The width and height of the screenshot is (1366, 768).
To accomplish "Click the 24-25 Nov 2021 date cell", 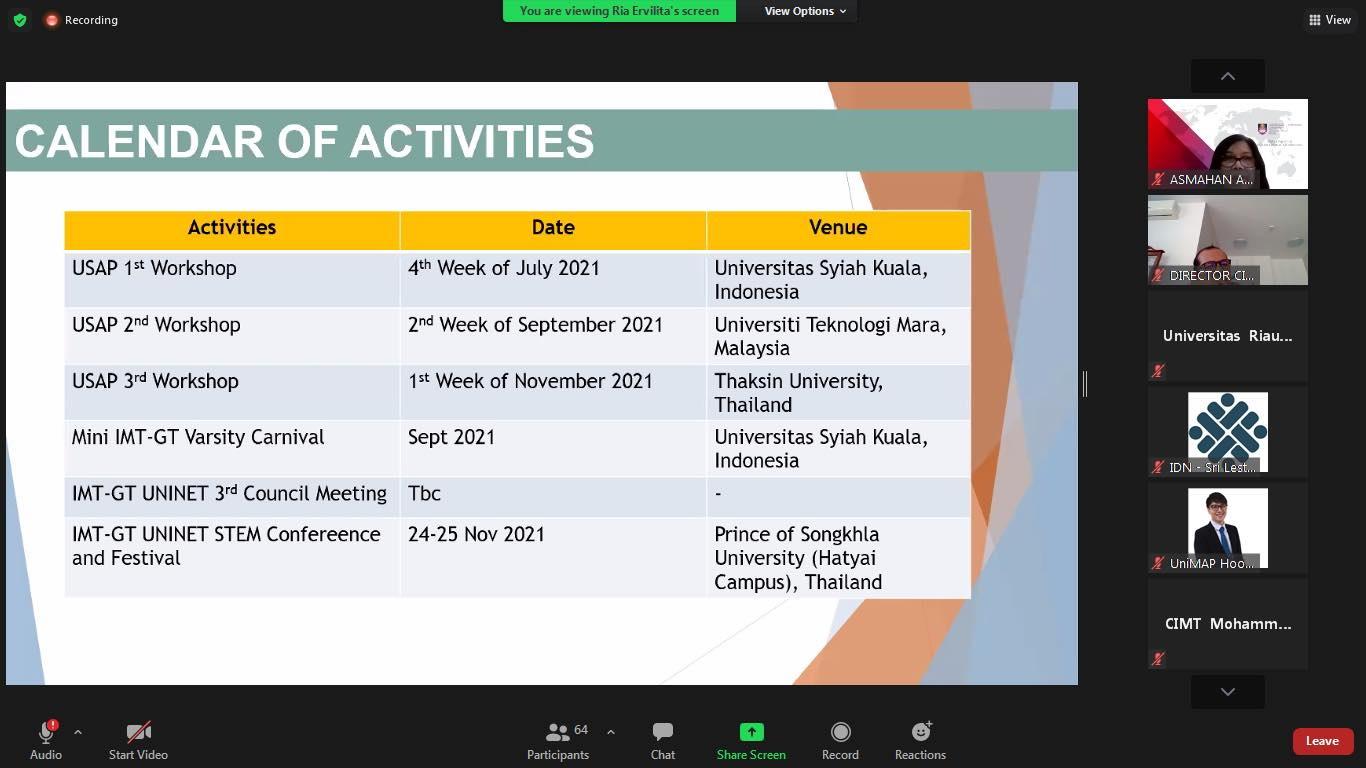I will click(x=553, y=557).
